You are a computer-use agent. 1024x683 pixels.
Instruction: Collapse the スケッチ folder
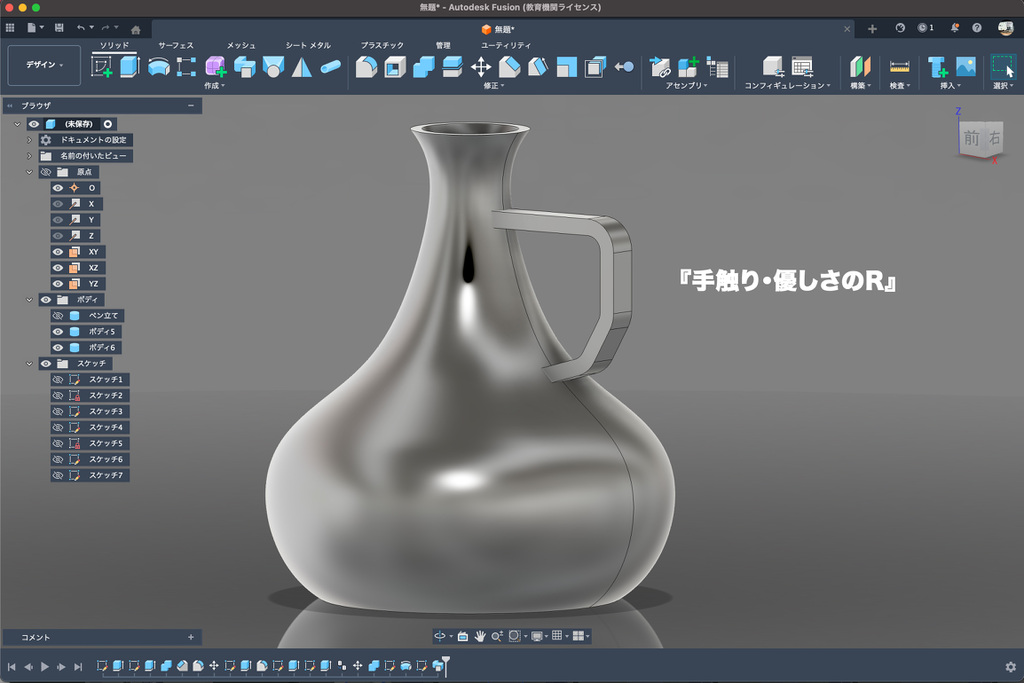tap(30, 364)
